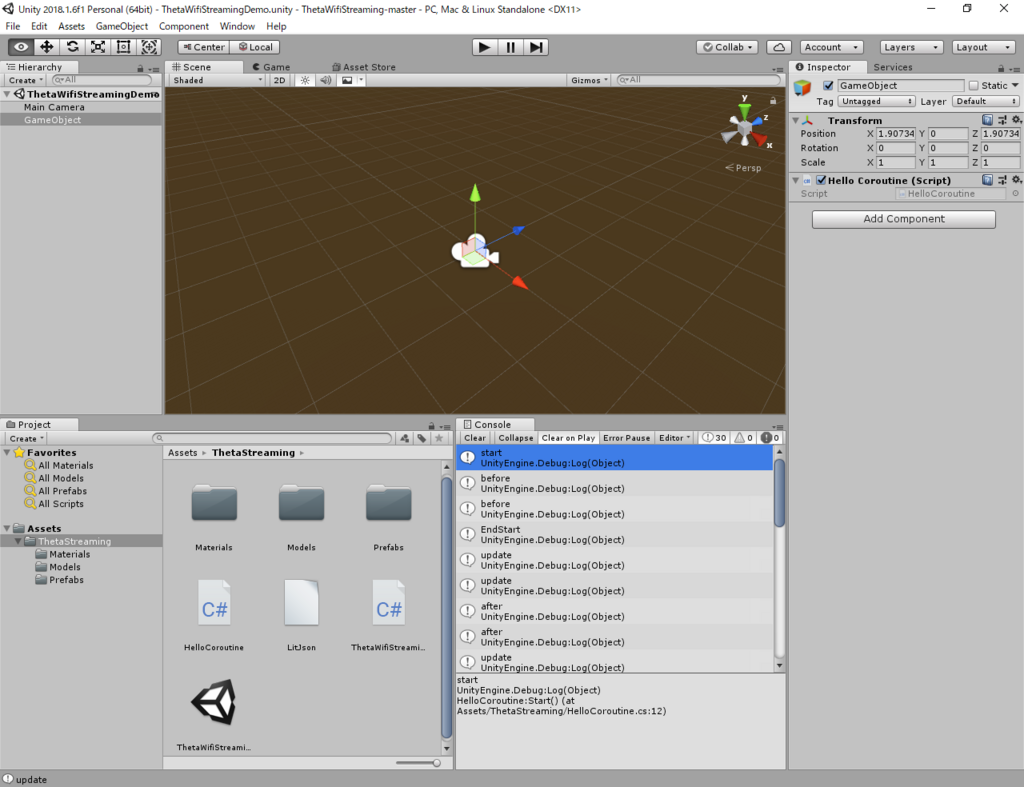This screenshot has width=1024, height=787.
Task: Open the Tag Untagged dropdown
Action: (x=876, y=101)
